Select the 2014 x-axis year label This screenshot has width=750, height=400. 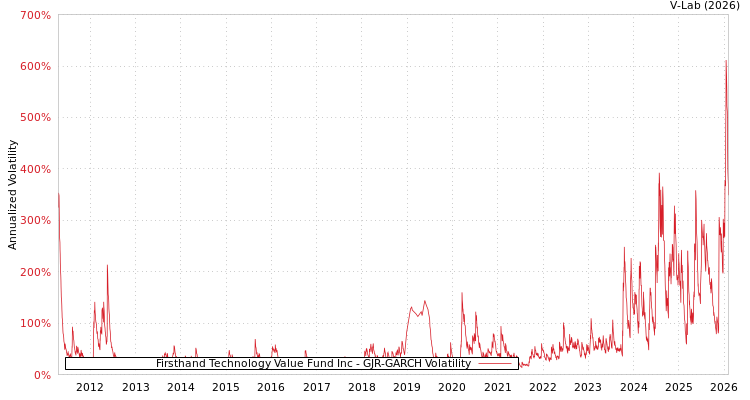coord(181,387)
